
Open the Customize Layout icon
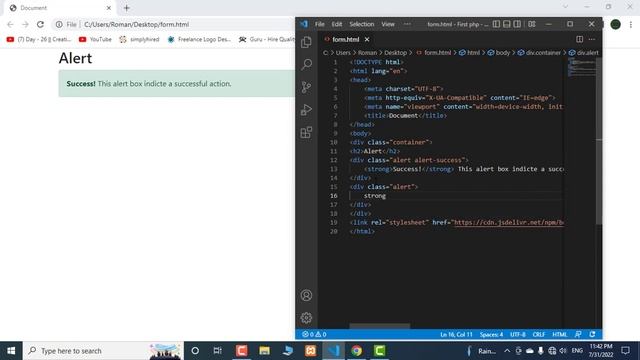tap(531, 24)
